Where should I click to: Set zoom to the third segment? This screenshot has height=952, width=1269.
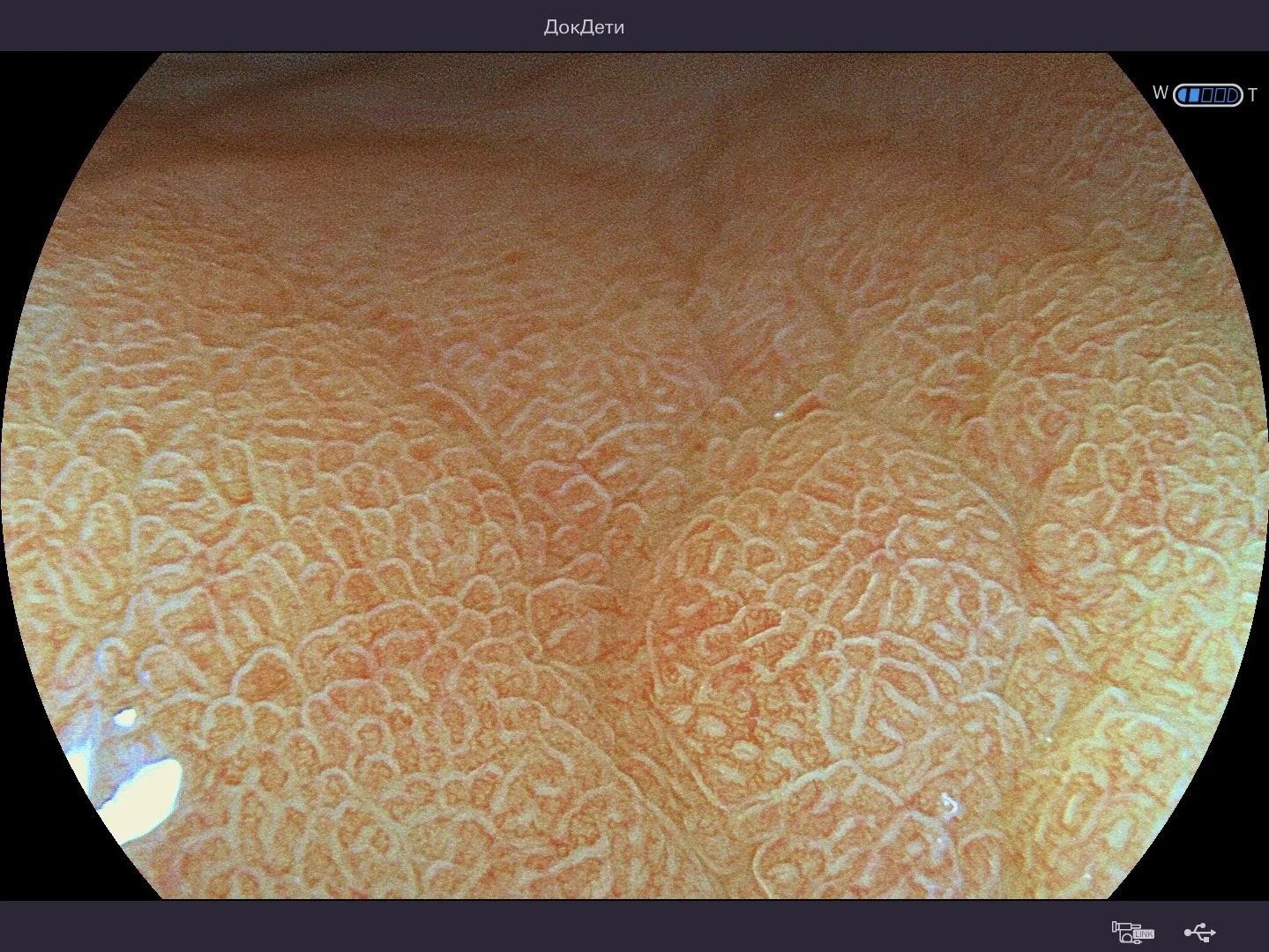pos(1207,95)
